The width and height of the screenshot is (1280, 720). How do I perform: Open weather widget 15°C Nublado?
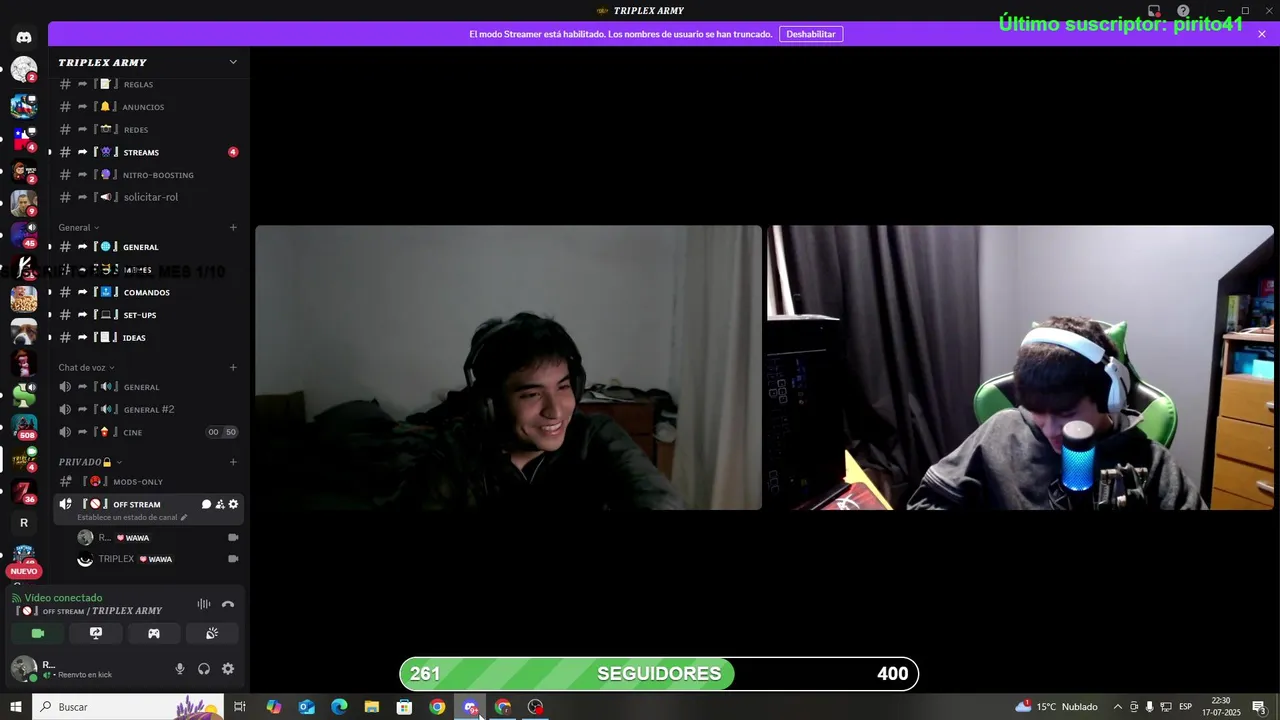tap(1056, 707)
